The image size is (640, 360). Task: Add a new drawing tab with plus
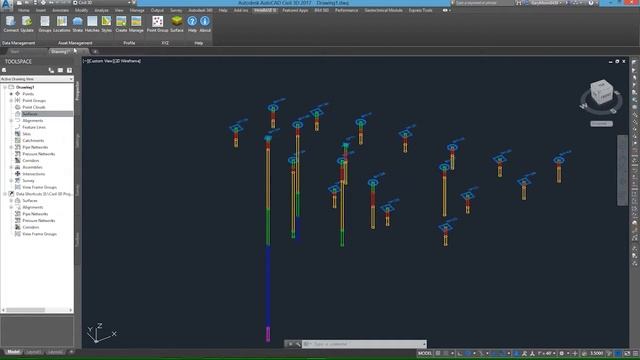coord(95,51)
